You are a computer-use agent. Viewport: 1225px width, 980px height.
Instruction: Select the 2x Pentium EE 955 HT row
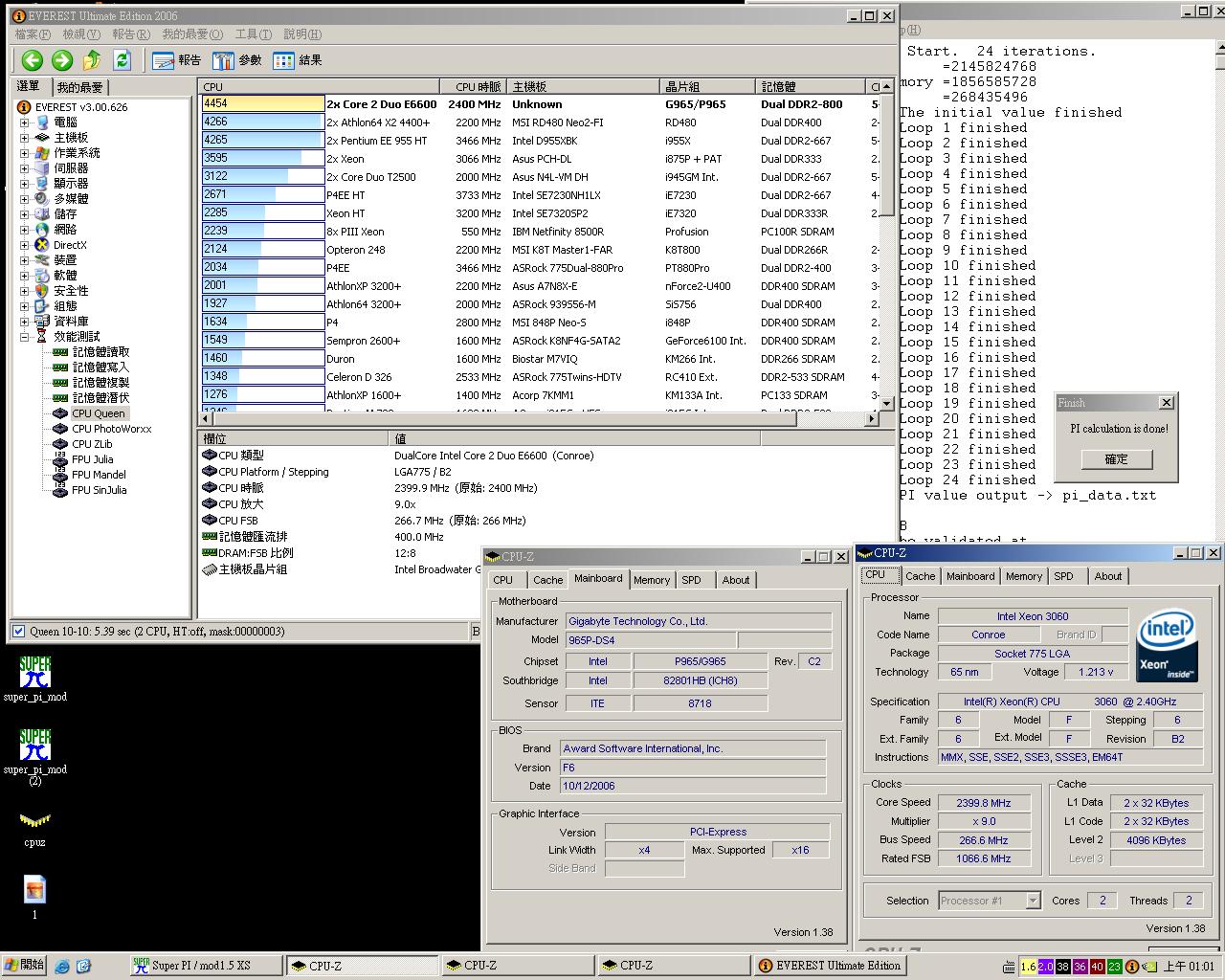[538, 141]
